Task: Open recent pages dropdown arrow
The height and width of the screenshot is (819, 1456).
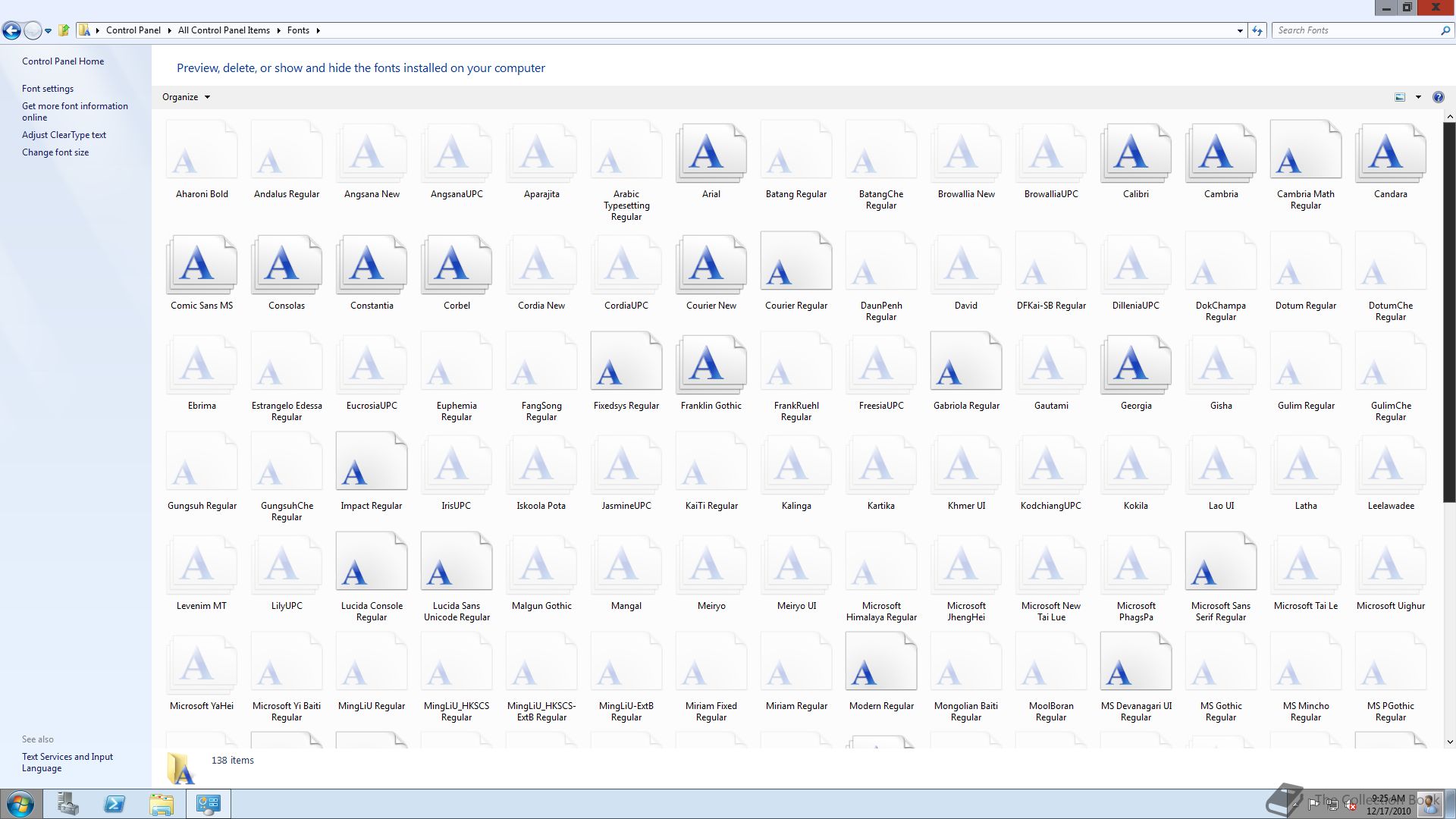Action: 48,31
